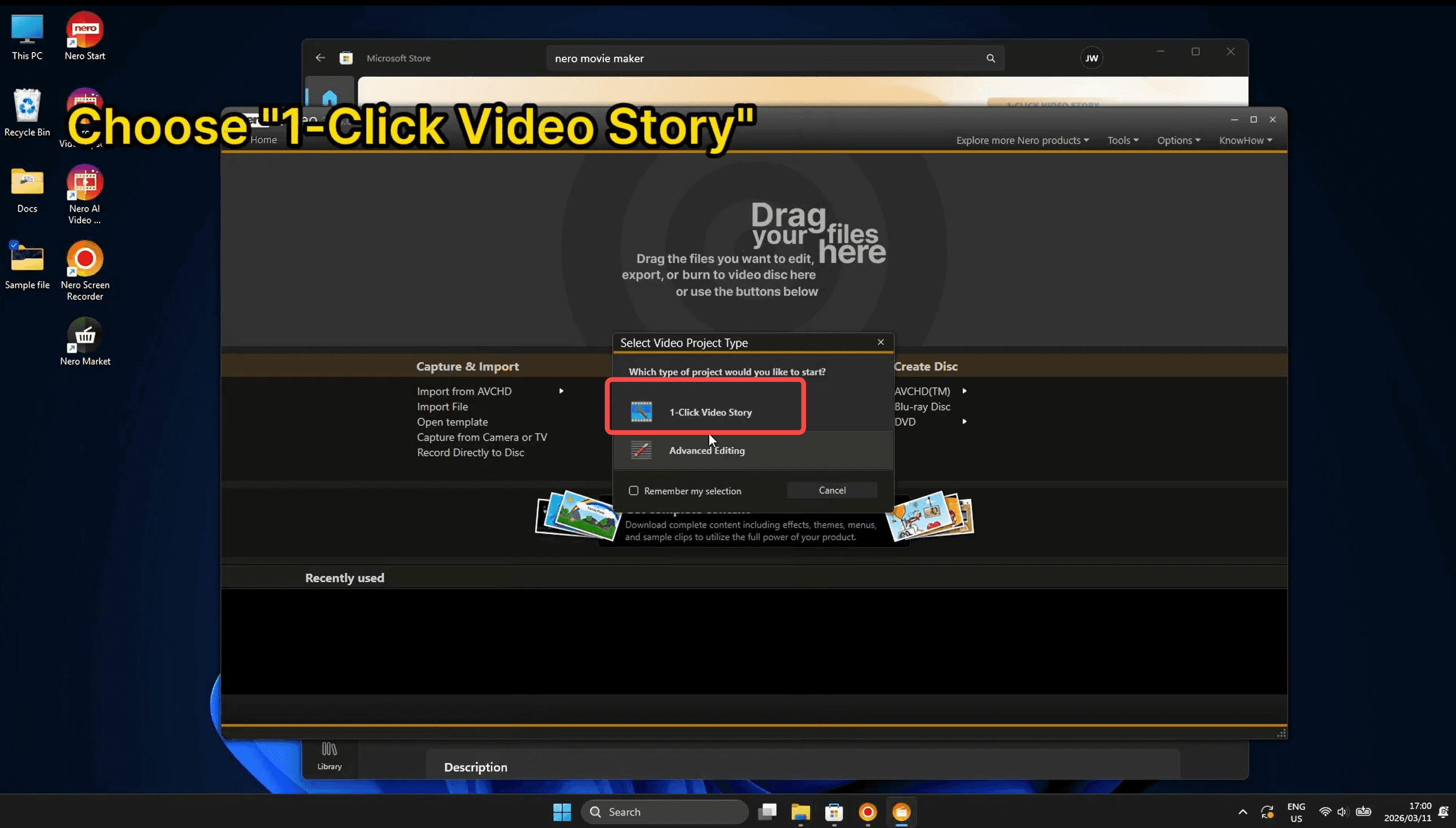The image size is (1456, 828).
Task: Choose the 1-Click Video Story icon
Action: [x=641, y=412]
